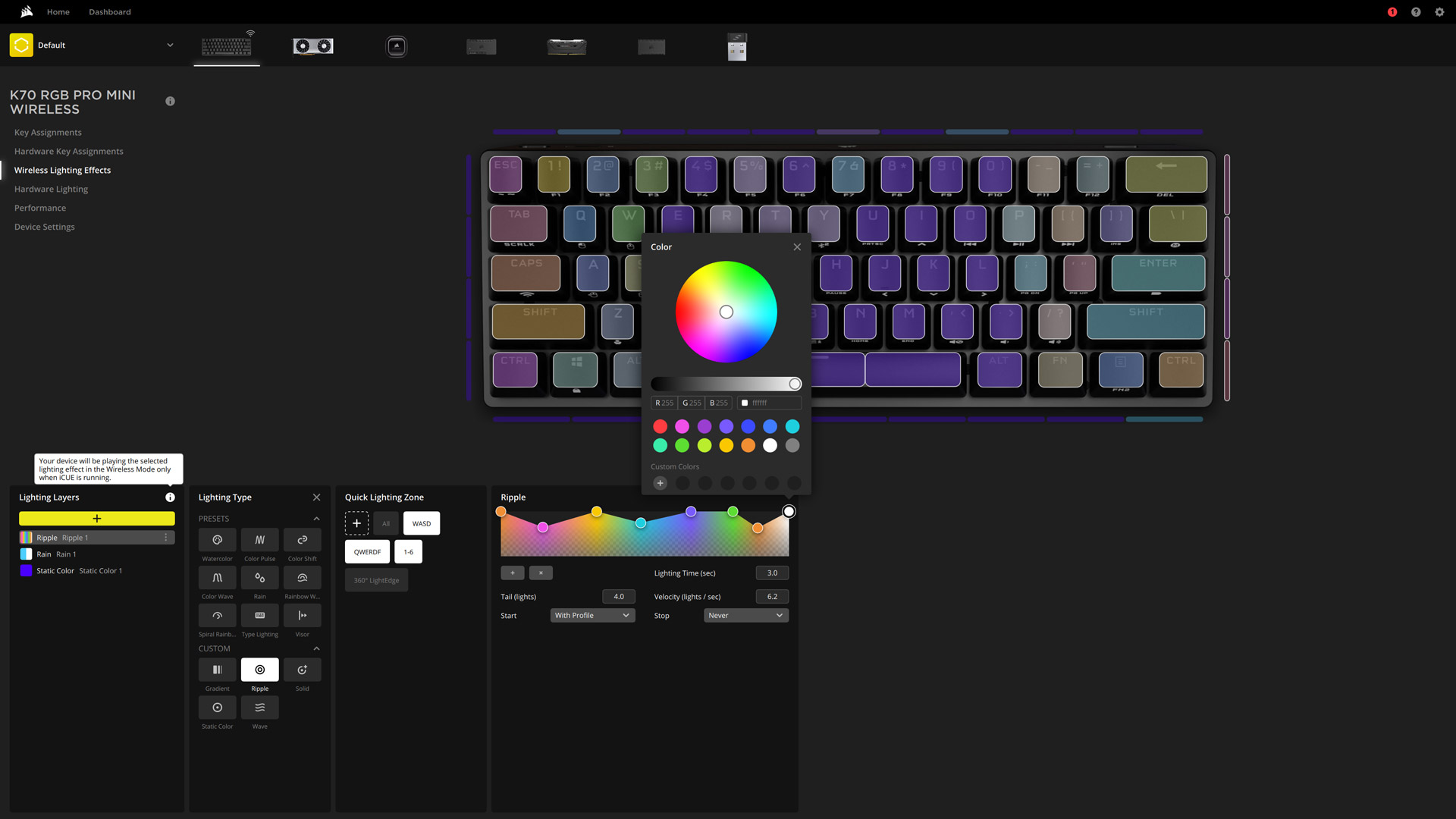Image resolution: width=1456 pixels, height=819 pixels.
Task: Select the Type Lighting preset icon
Action: pos(259,616)
